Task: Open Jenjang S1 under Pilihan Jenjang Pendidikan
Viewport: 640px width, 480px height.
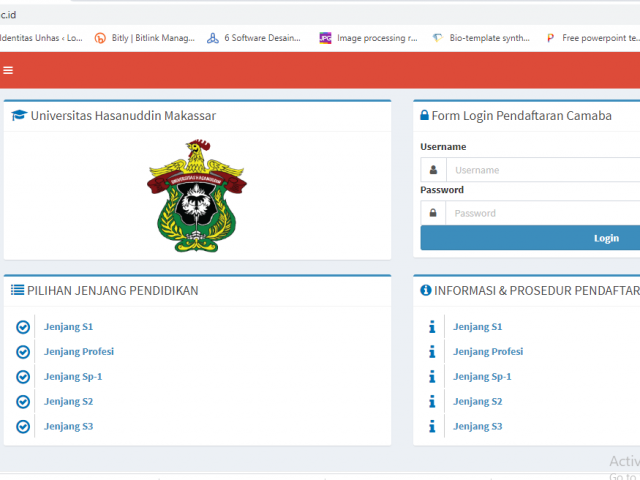Action: 68,327
